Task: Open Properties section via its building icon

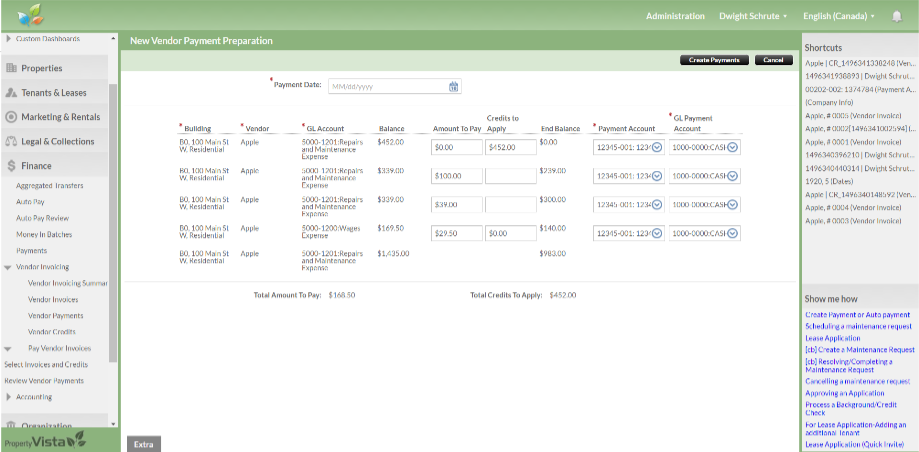Action: click(x=11, y=68)
